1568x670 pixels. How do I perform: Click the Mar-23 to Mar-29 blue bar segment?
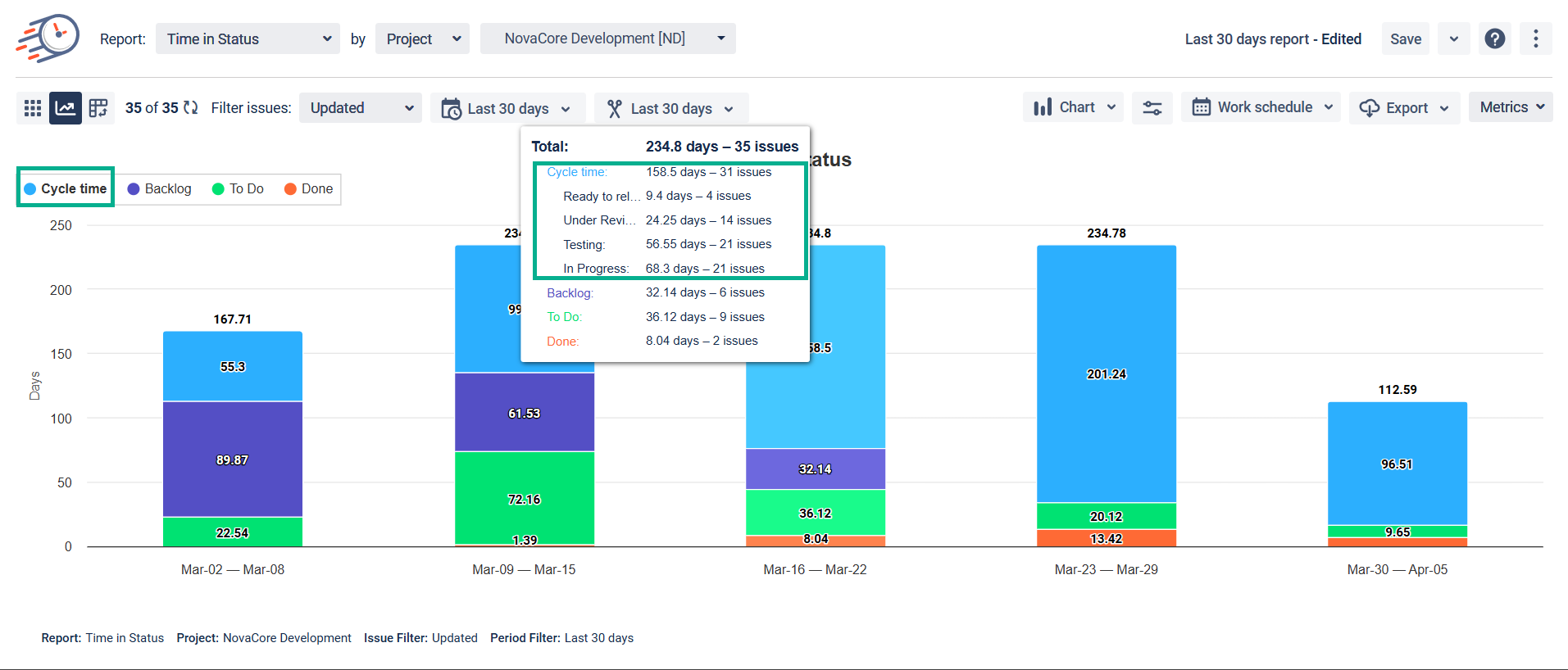tap(1106, 373)
